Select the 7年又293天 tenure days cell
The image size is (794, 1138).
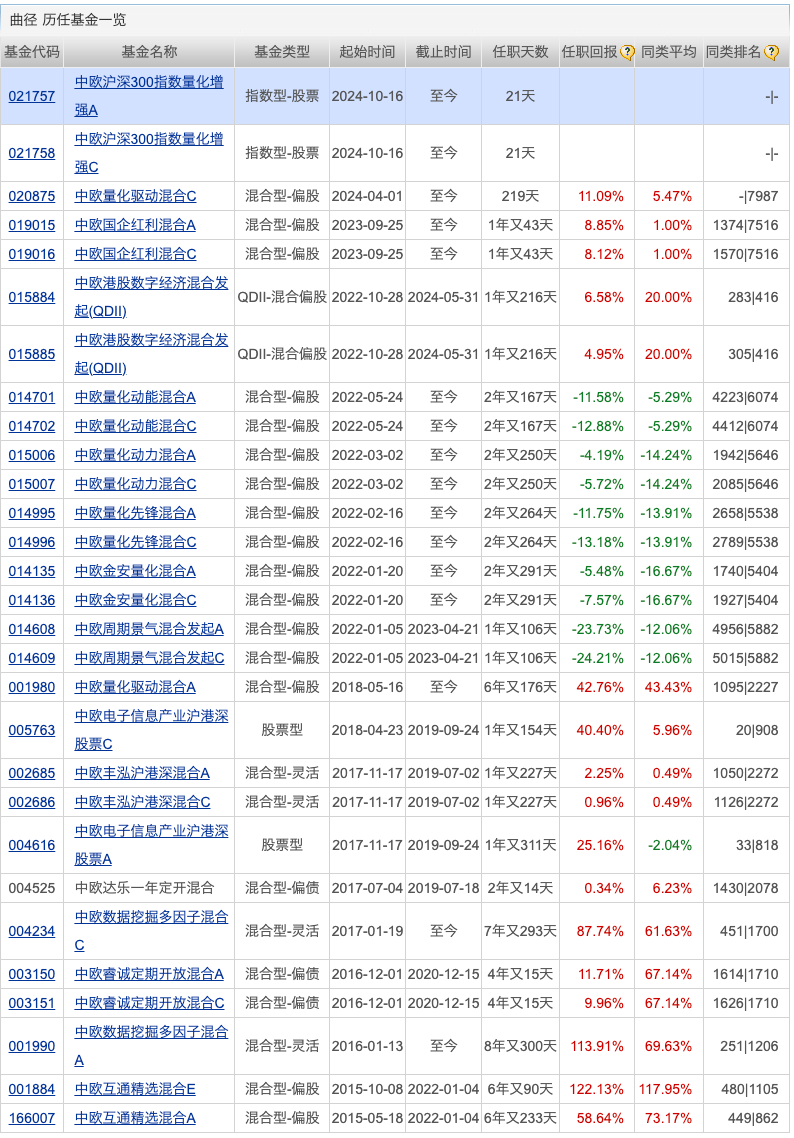tap(520, 931)
